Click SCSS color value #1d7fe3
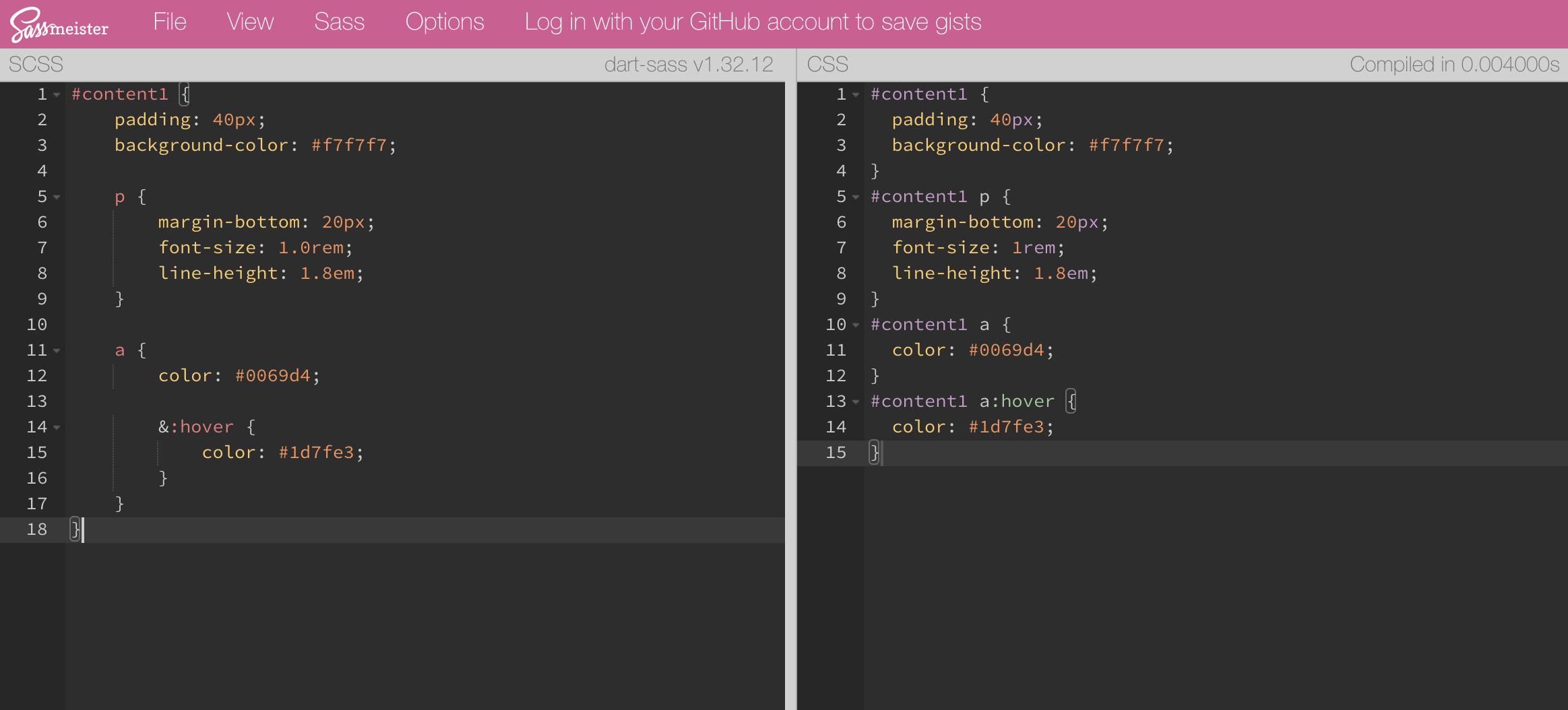The height and width of the screenshot is (710, 1568). (317, 452)
